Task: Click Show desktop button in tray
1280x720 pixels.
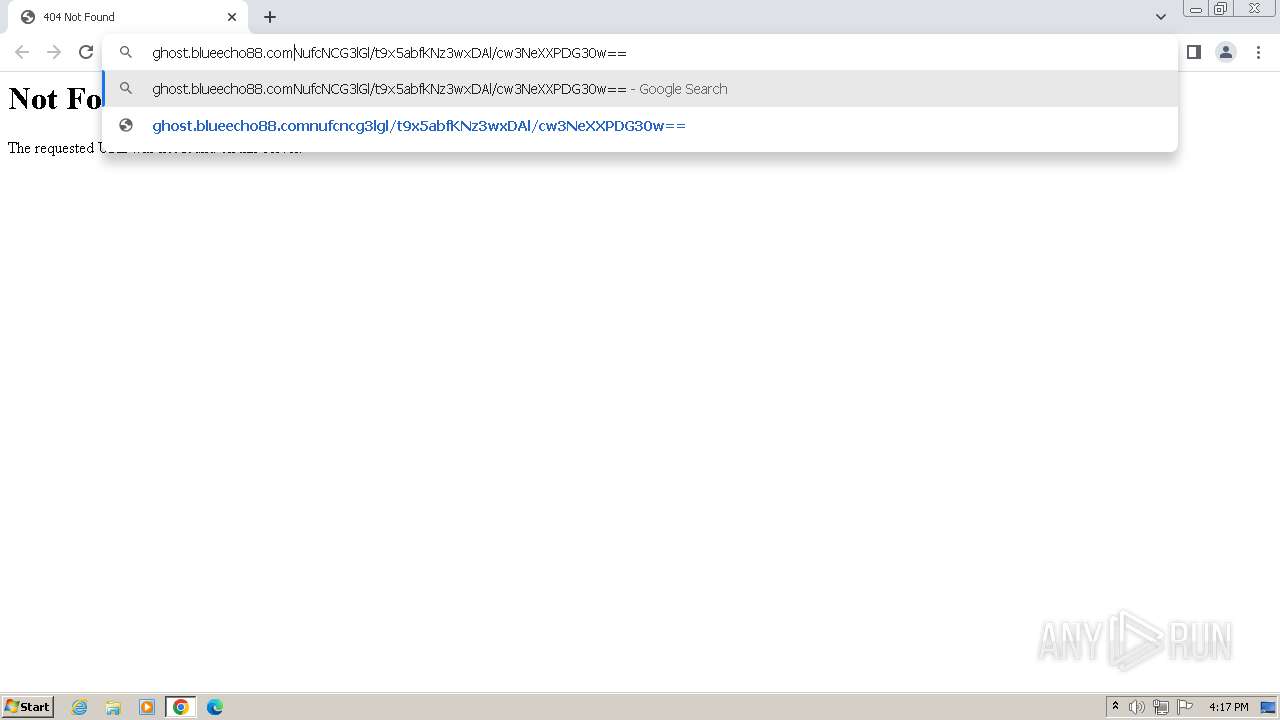Action: tap(1268, 707)
